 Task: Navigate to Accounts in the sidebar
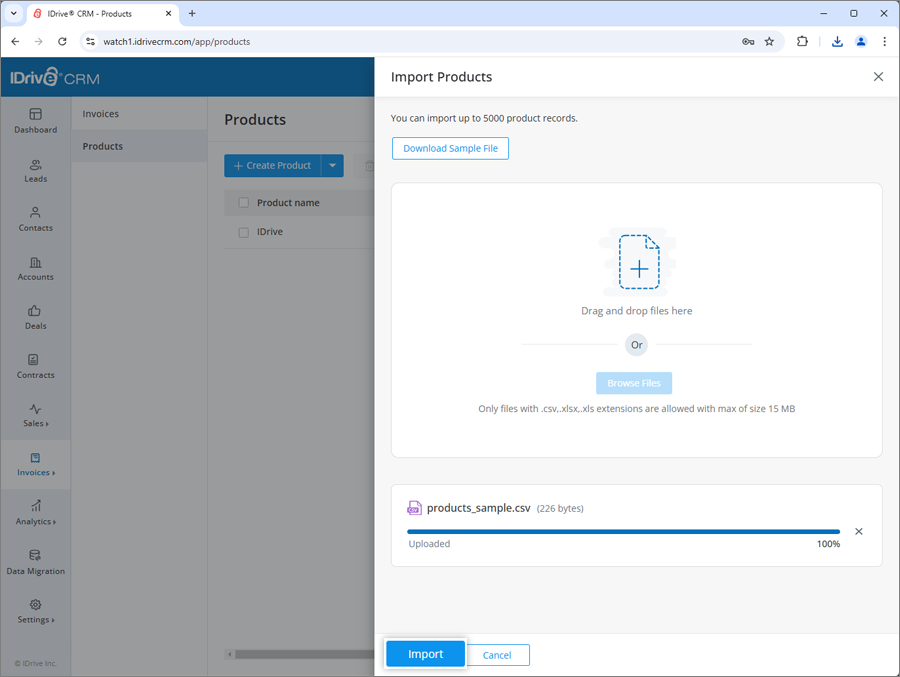point(35,268)
